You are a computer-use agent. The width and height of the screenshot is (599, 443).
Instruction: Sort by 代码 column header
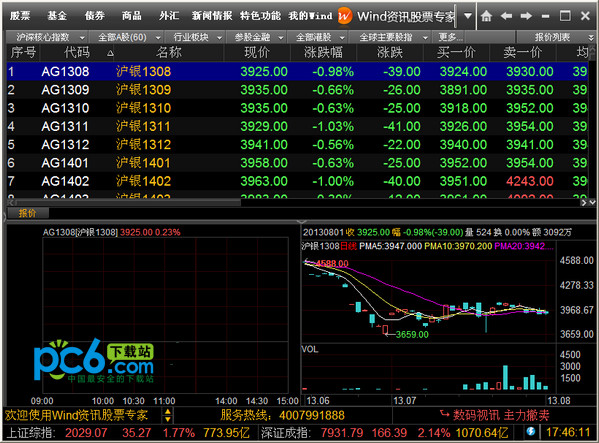coord(77,52)
